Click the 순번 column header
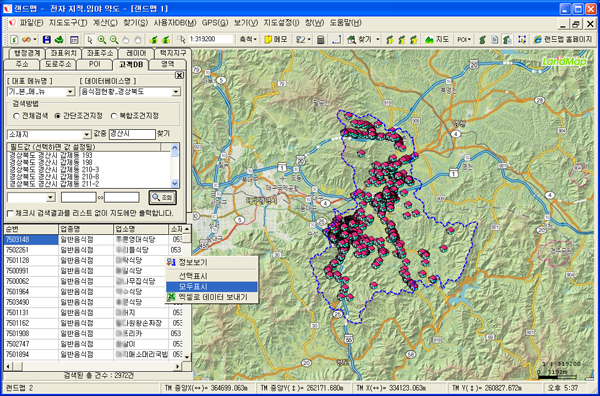 click(31, 229)
